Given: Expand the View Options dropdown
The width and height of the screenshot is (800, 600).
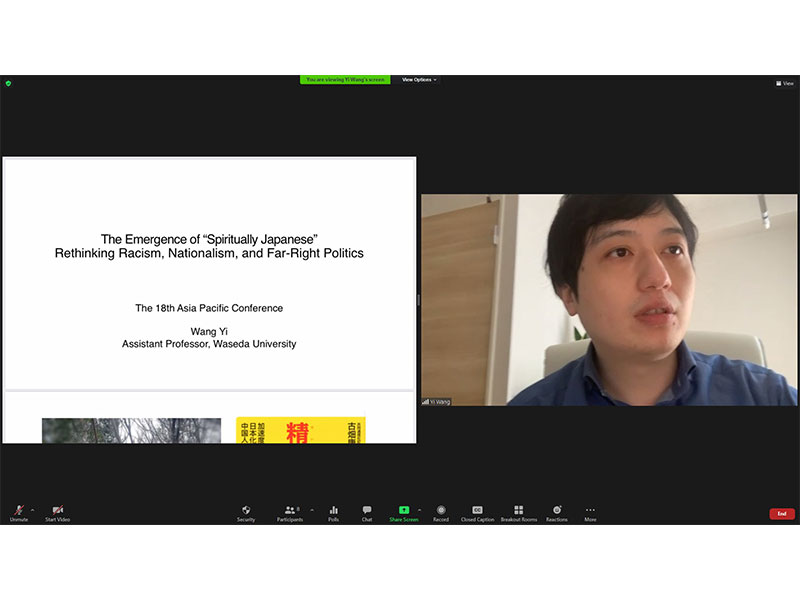Looking at the screenshot, I should [419, 80].
